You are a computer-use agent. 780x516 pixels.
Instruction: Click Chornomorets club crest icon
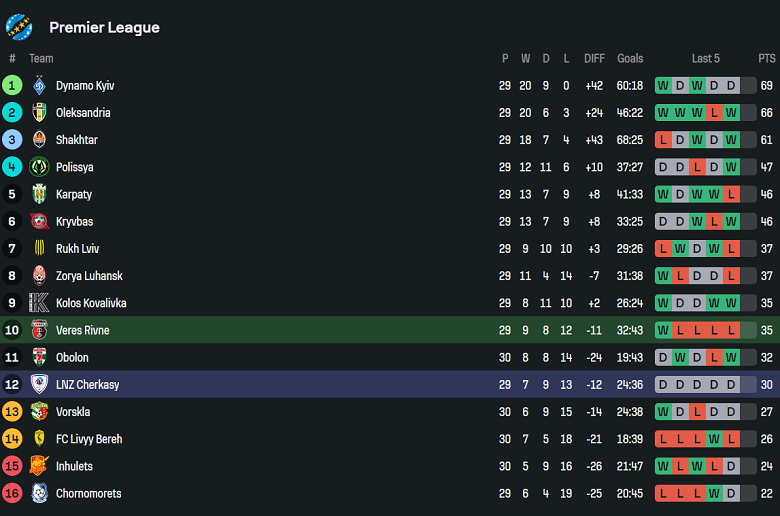(39, 493)
